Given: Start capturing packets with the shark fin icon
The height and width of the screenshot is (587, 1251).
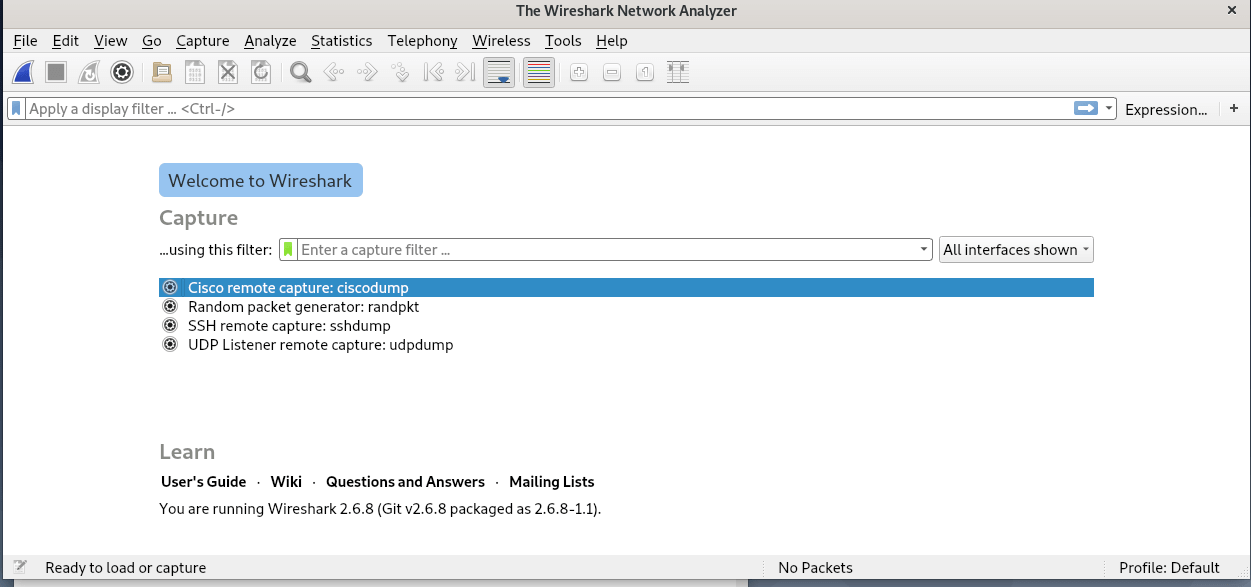Looking at the screenshot, I should pos(25,72).
